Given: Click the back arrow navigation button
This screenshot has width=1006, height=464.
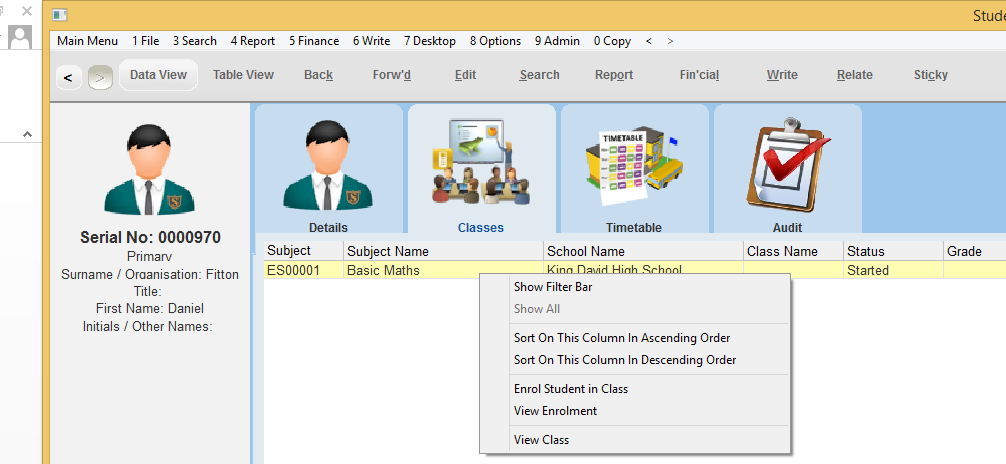Looking at the screenshot, I should 68,76.
